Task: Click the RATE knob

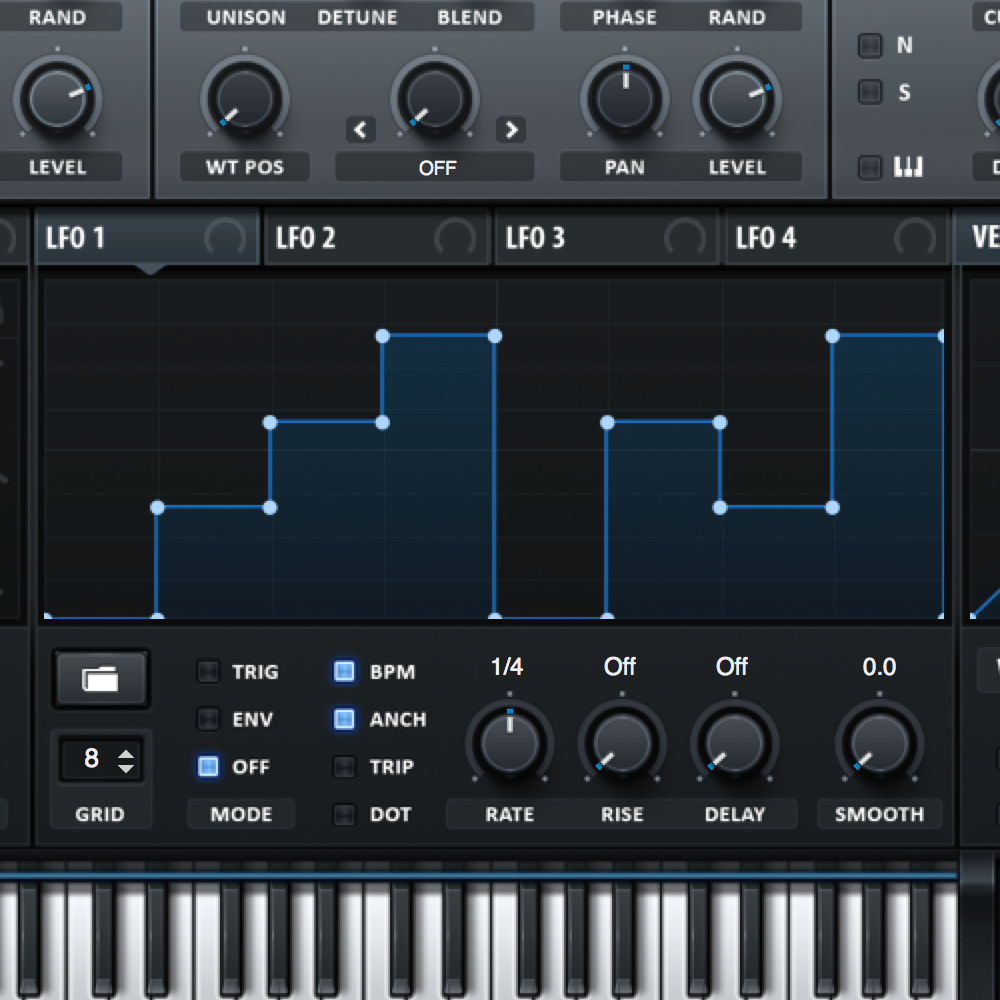Action: (x=510, y=744)
